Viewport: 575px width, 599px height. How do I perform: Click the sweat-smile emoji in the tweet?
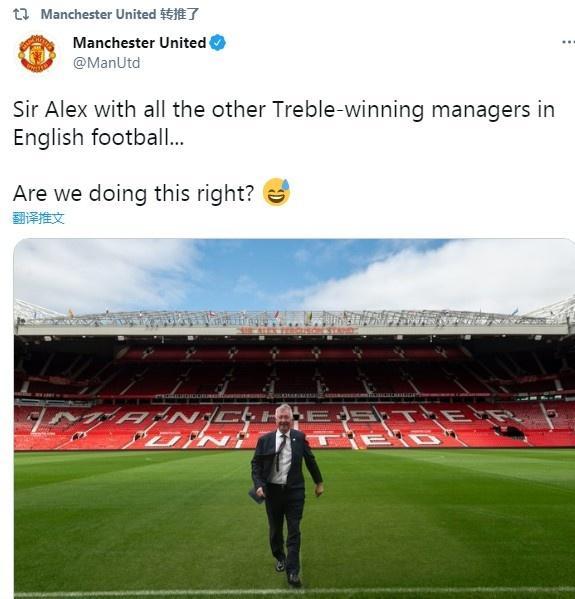coord(276,192)
